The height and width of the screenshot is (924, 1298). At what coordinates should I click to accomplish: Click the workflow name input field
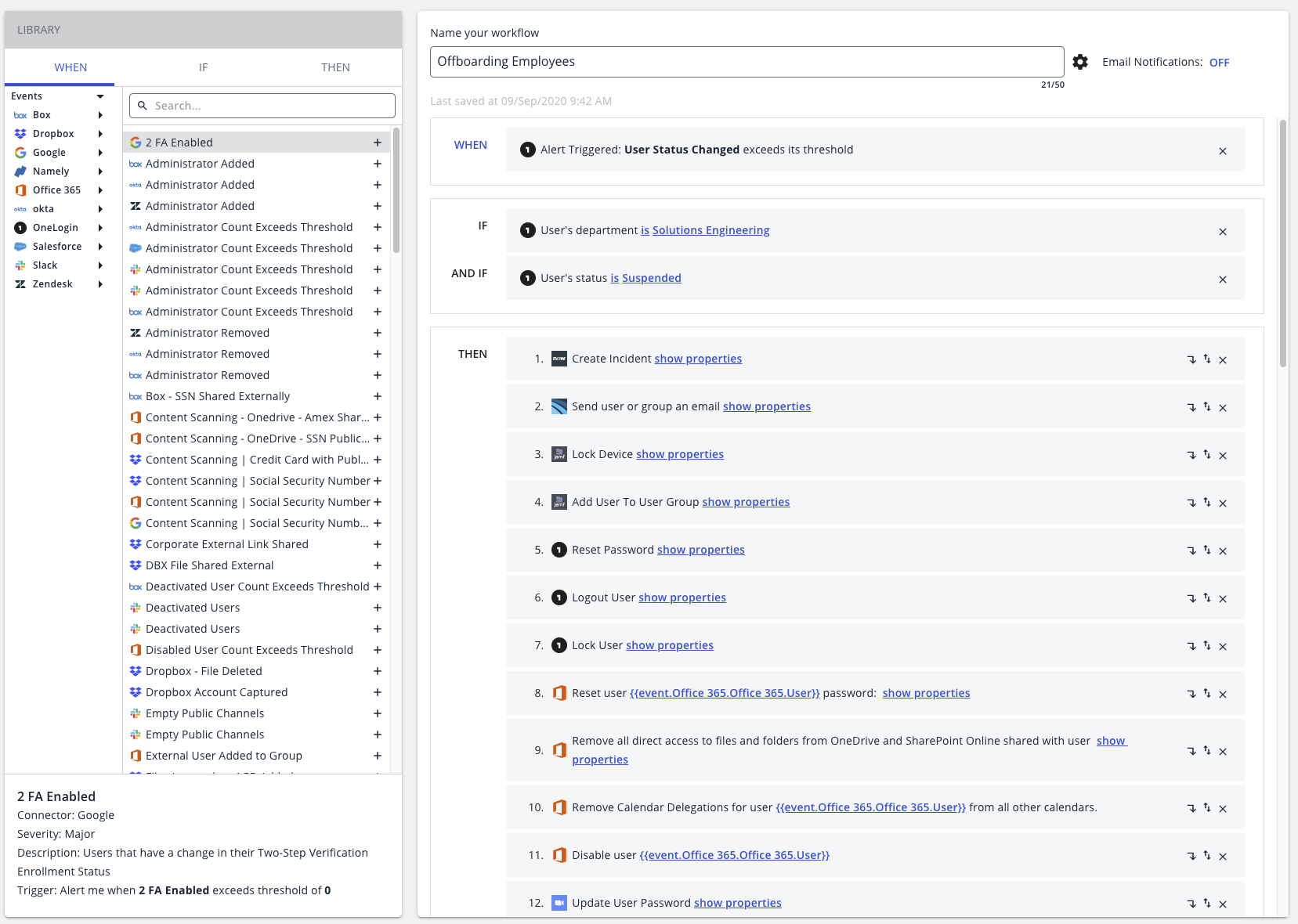[x=747, y=62]
